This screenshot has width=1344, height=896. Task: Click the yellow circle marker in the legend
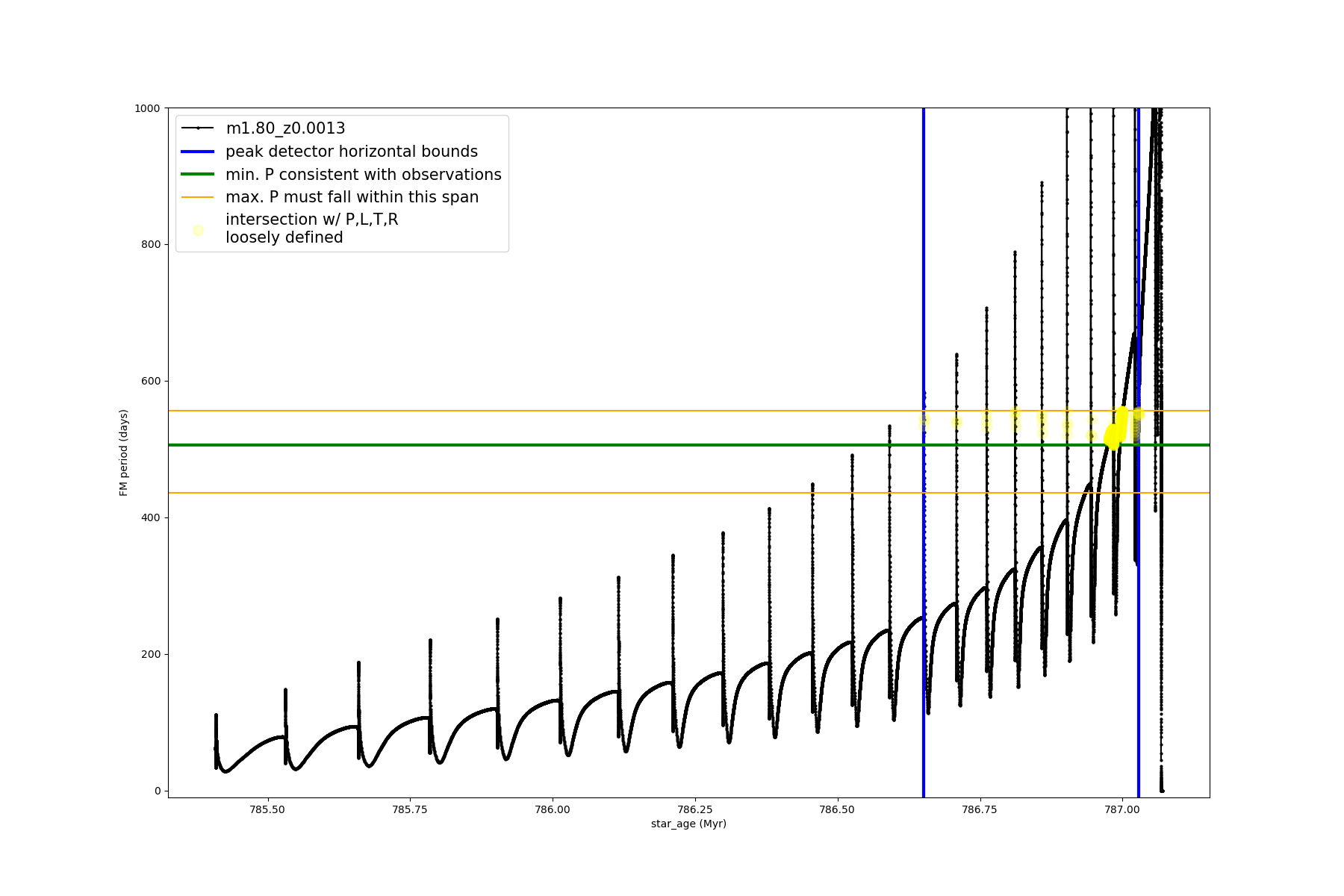[198, 230]
